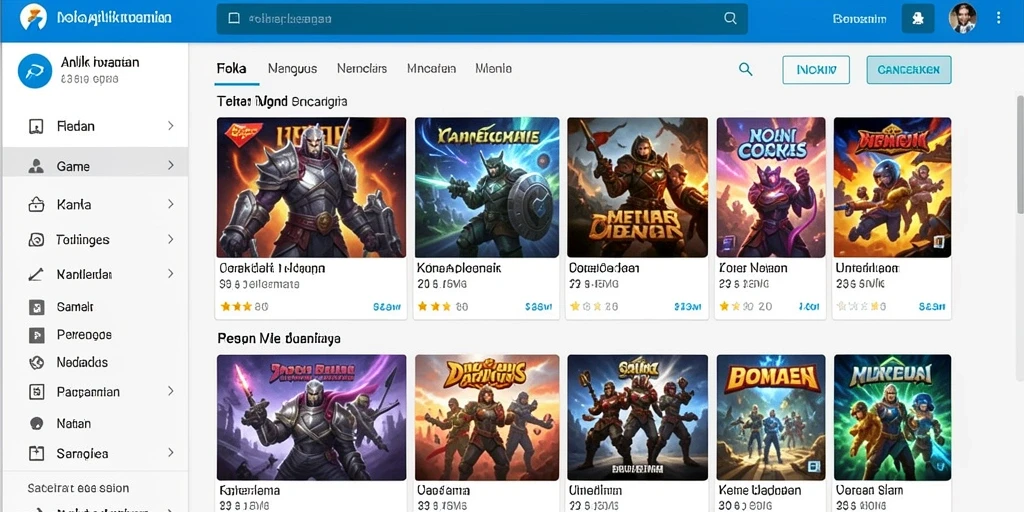Switch to the Nanguus tab
Image resolution: width=1024 pixels, height=512 pixels.
tap(293, 69)
